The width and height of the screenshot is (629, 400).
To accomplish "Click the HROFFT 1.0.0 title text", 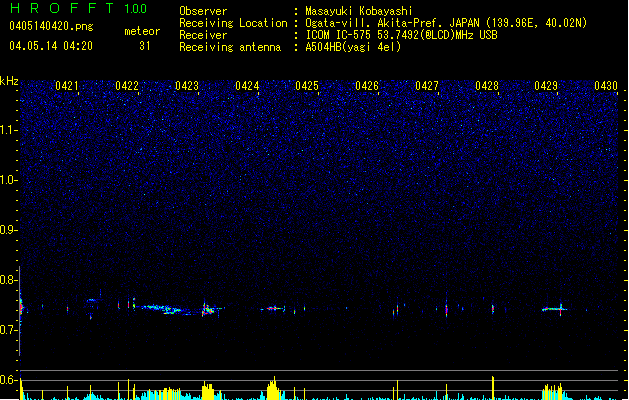I will pyautogui.click(x=79, y=8).
